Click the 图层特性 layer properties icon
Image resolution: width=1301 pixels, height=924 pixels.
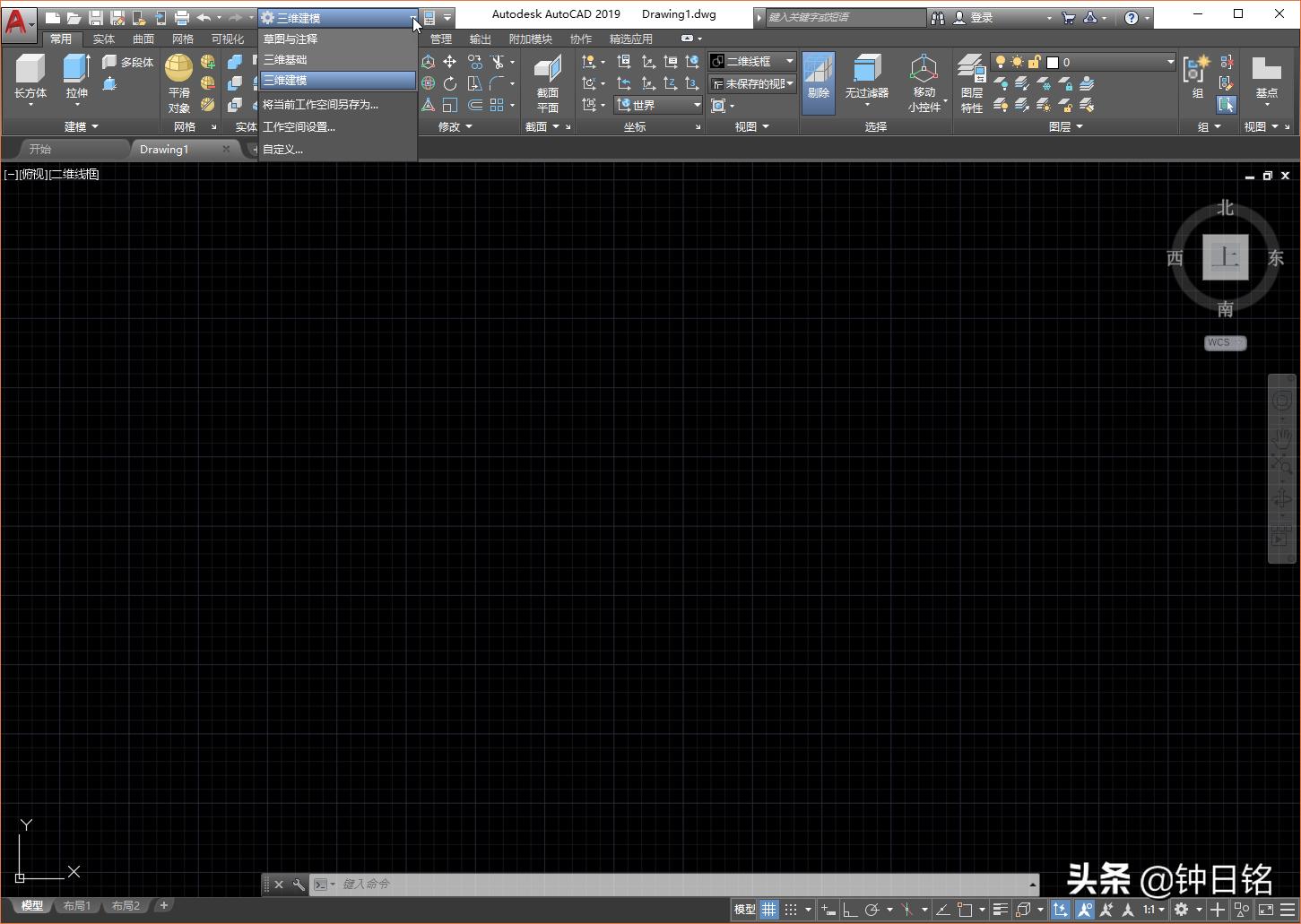click(x=972, y=83)
